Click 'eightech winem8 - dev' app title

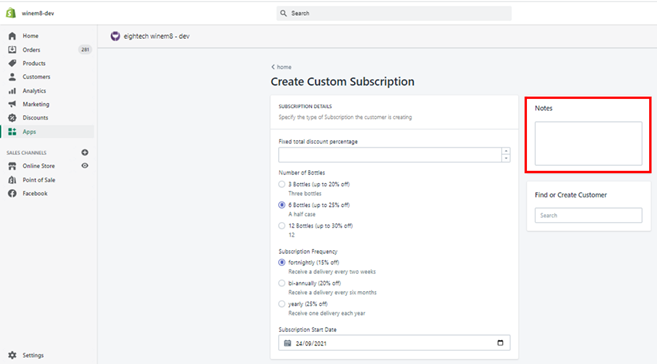click(157, 36)
